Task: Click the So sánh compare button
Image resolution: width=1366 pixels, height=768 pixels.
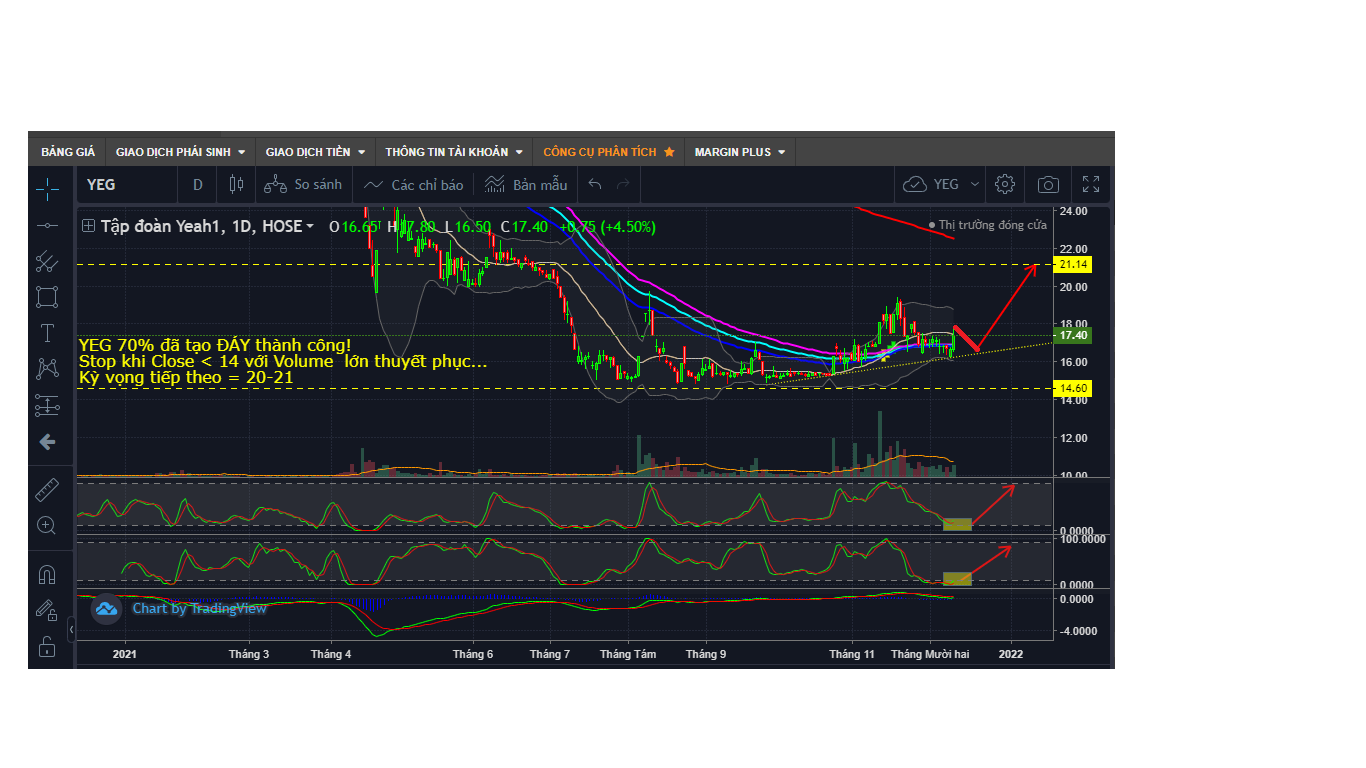Action: point(304,184)
